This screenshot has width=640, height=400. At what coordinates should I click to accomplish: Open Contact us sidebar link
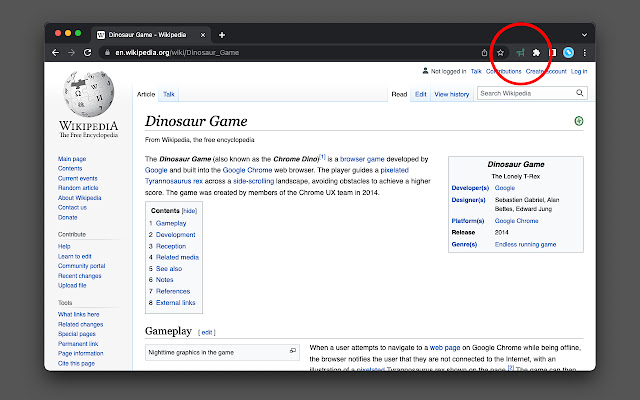click(x=72, y=207)
